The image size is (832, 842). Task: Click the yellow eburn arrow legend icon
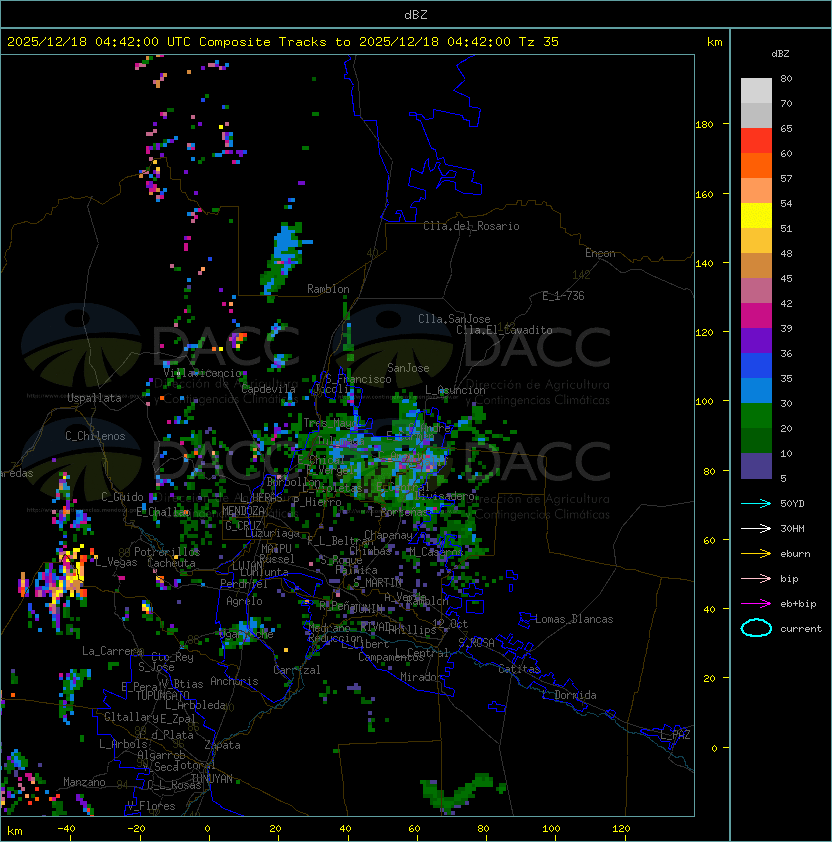[x=756, y=554]
